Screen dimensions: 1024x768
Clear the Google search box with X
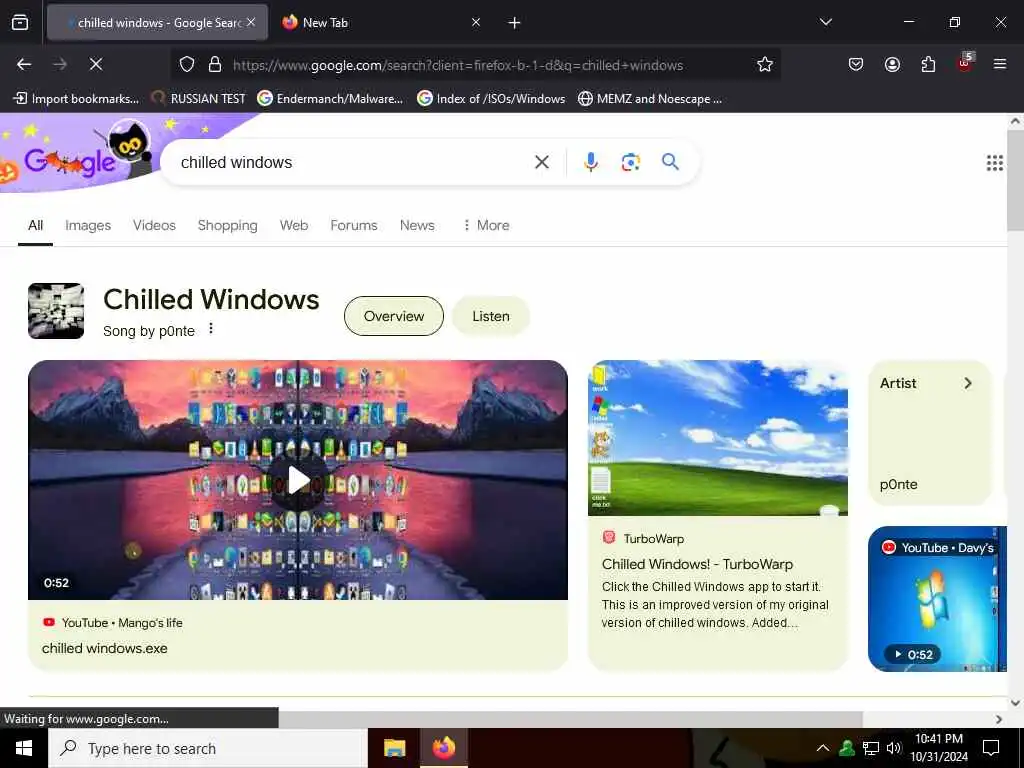542,162
